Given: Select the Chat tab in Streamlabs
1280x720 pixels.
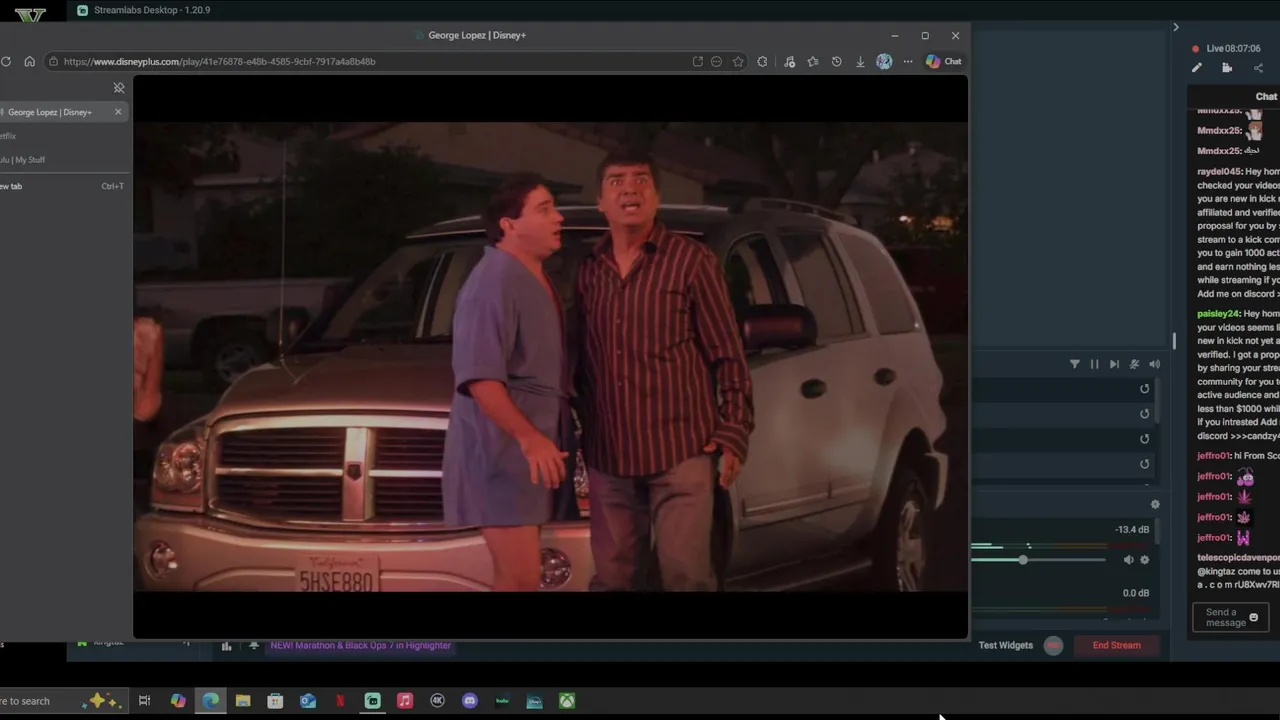Looking at the screenshot, I should [1266, 97].
